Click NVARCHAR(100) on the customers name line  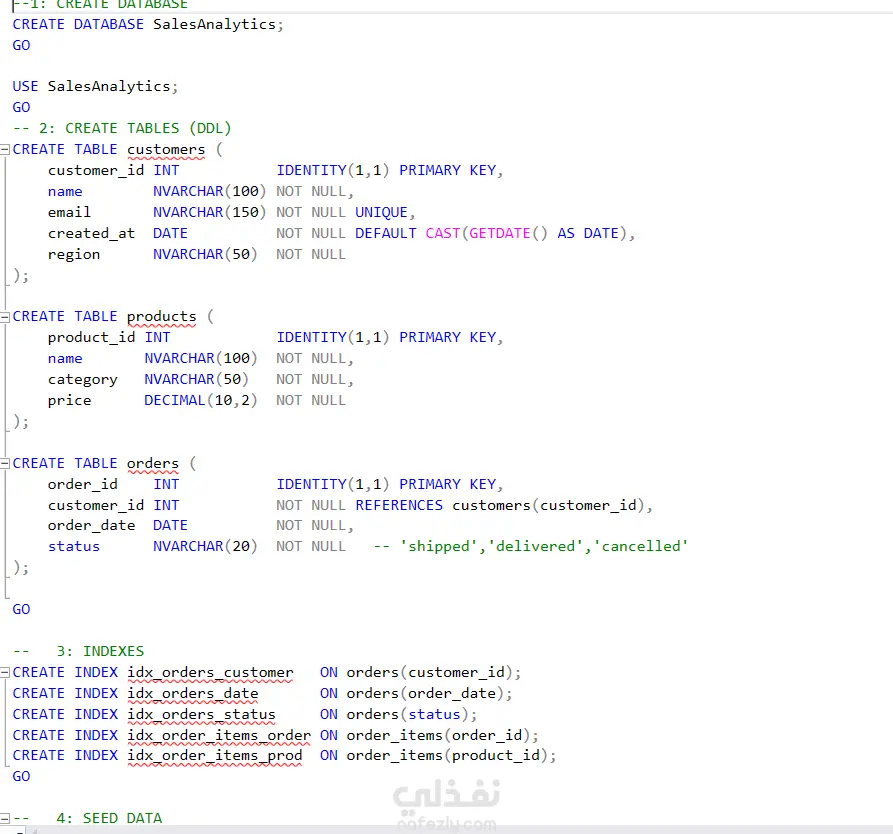[x=210, y=191]
